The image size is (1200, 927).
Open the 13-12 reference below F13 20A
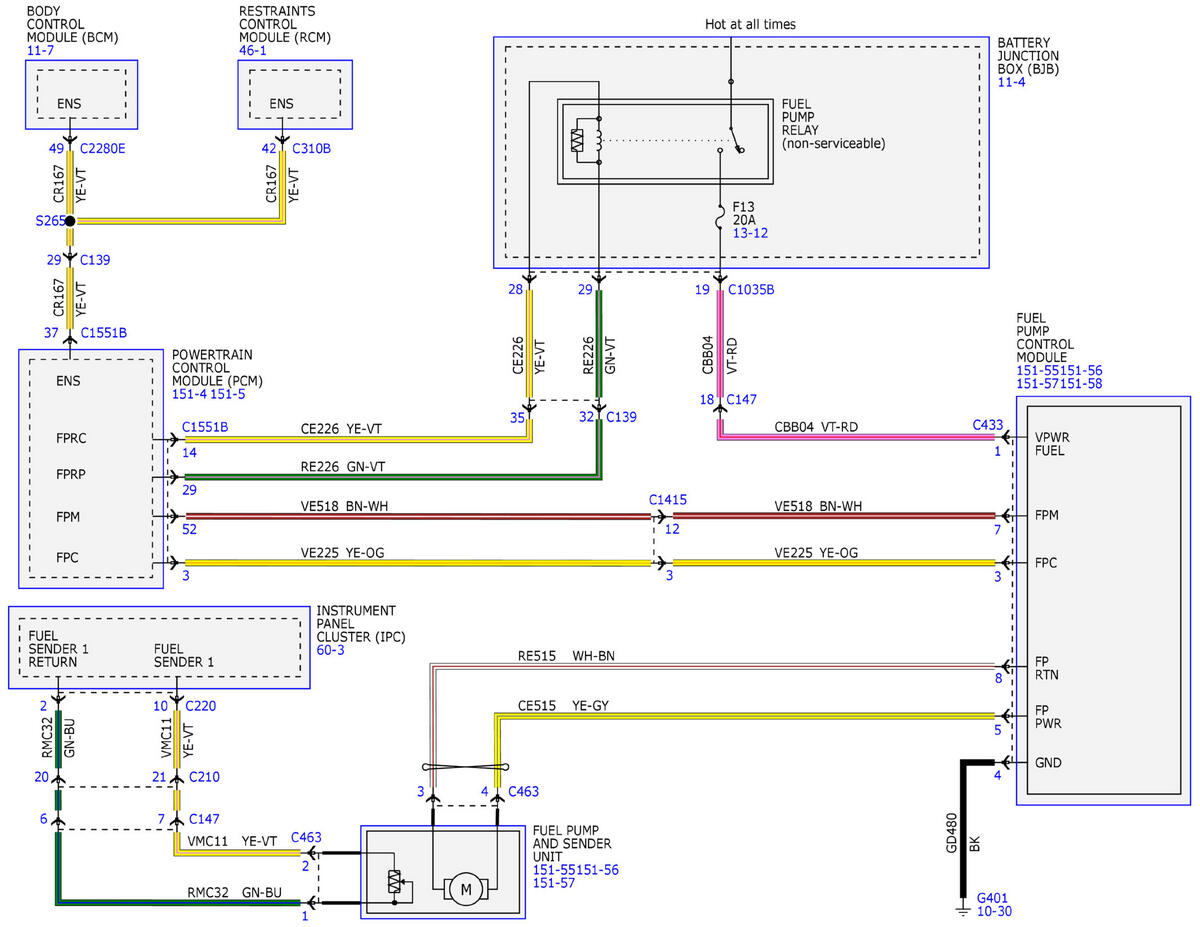[752, 233]
